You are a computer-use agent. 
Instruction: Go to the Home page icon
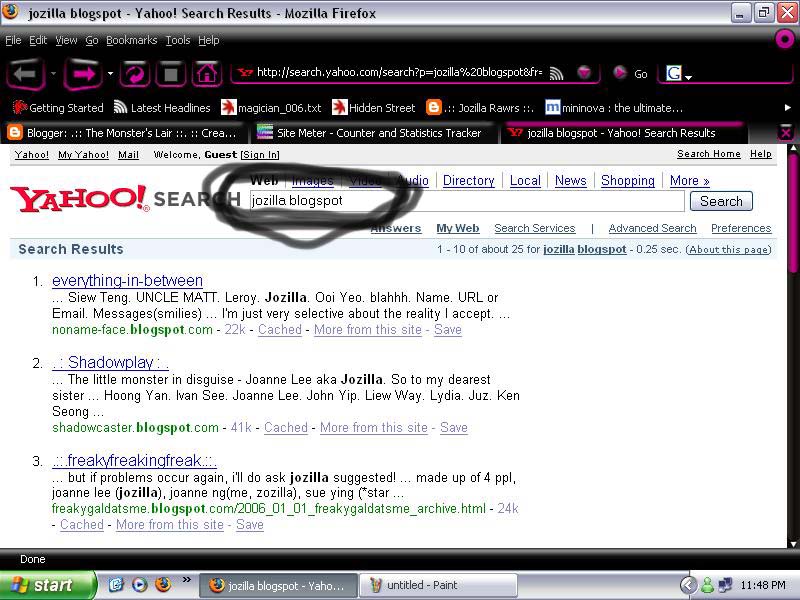click(207, 74)
